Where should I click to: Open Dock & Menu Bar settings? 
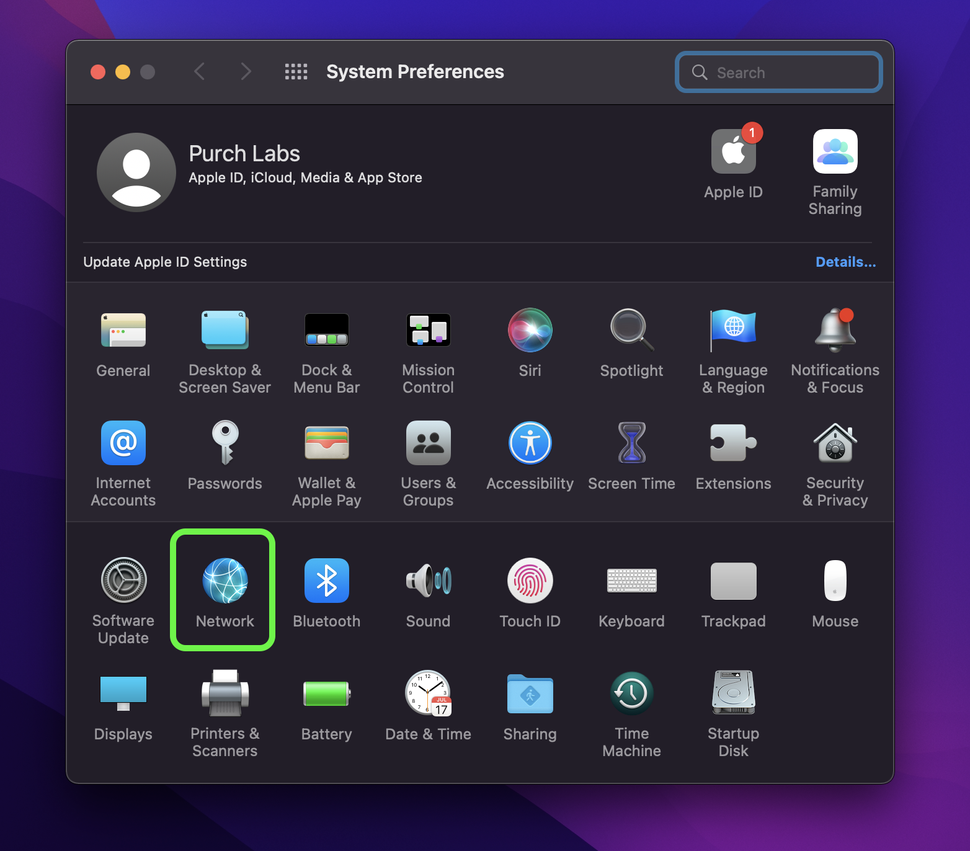click(x=327, y=353)
